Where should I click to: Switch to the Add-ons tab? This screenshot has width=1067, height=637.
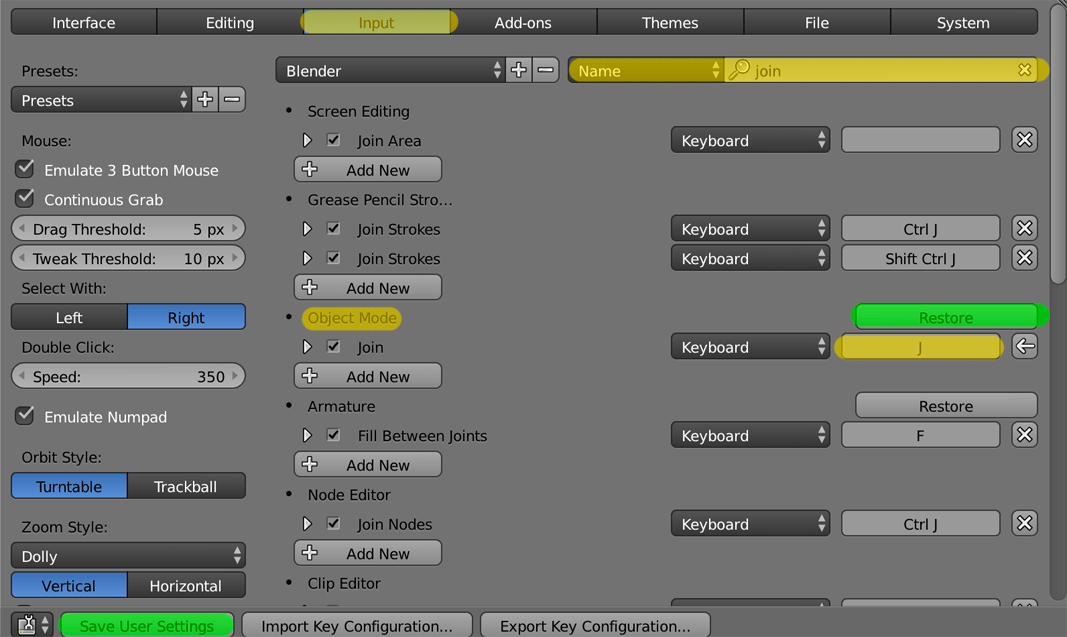523,22
